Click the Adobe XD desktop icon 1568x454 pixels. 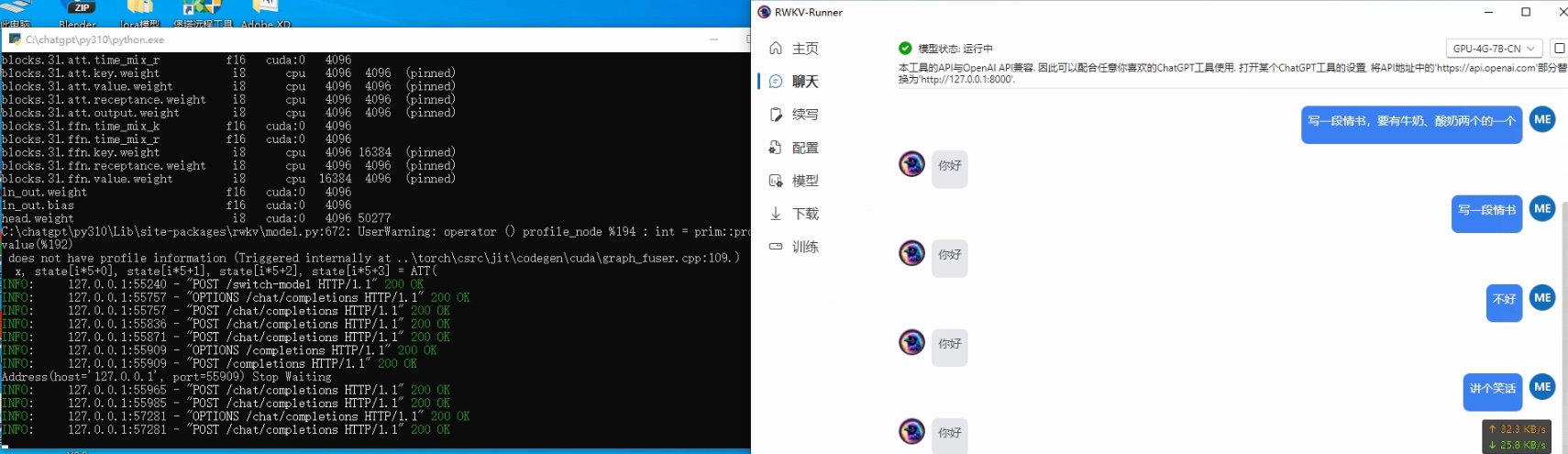point(265,13)
